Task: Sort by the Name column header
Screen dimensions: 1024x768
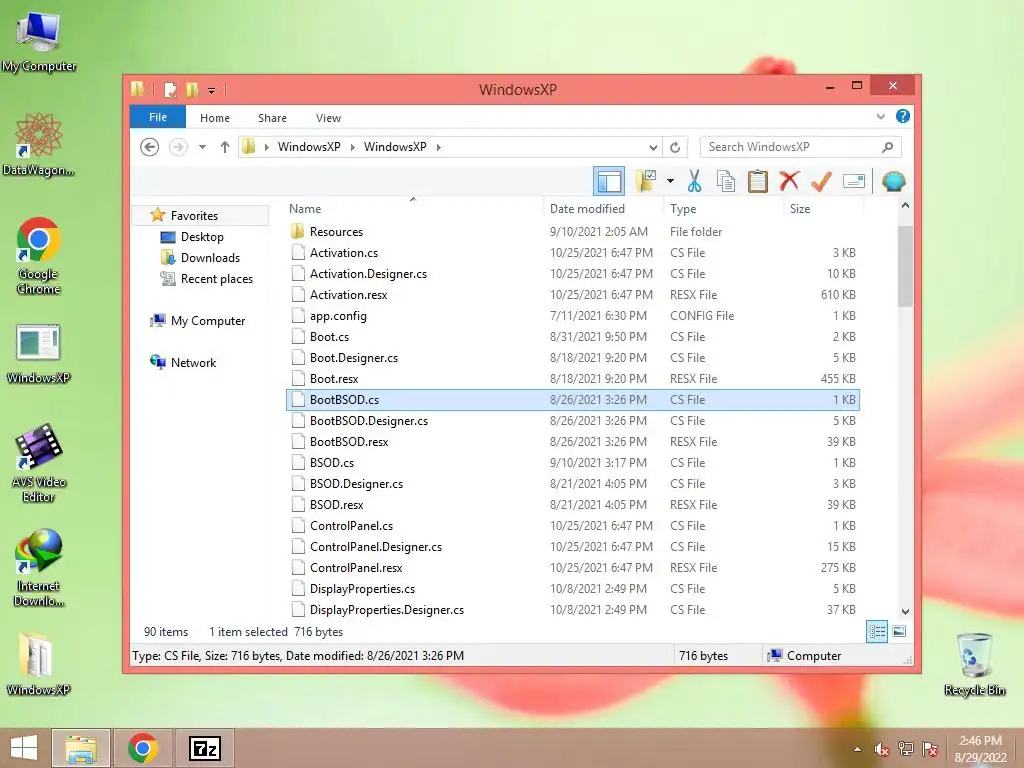Action: point(414,209)
